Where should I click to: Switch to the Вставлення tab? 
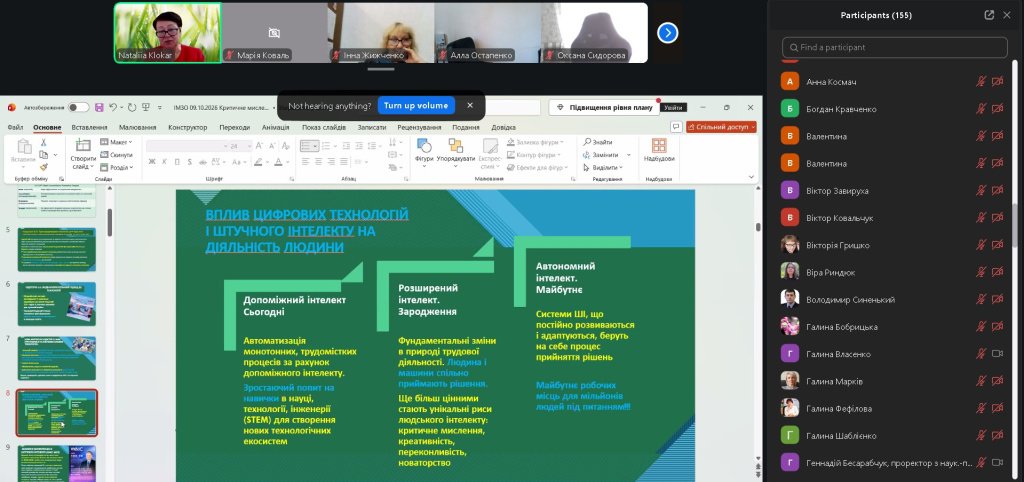(89, 127)
